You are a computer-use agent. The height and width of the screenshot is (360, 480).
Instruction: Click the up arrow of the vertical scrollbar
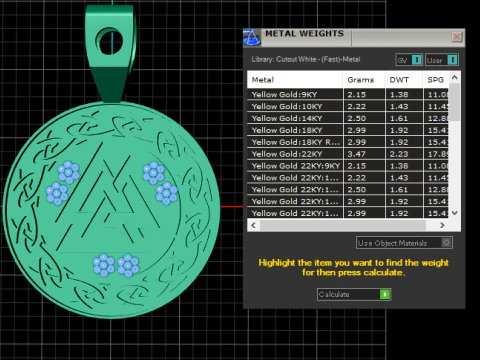point(455,77)
